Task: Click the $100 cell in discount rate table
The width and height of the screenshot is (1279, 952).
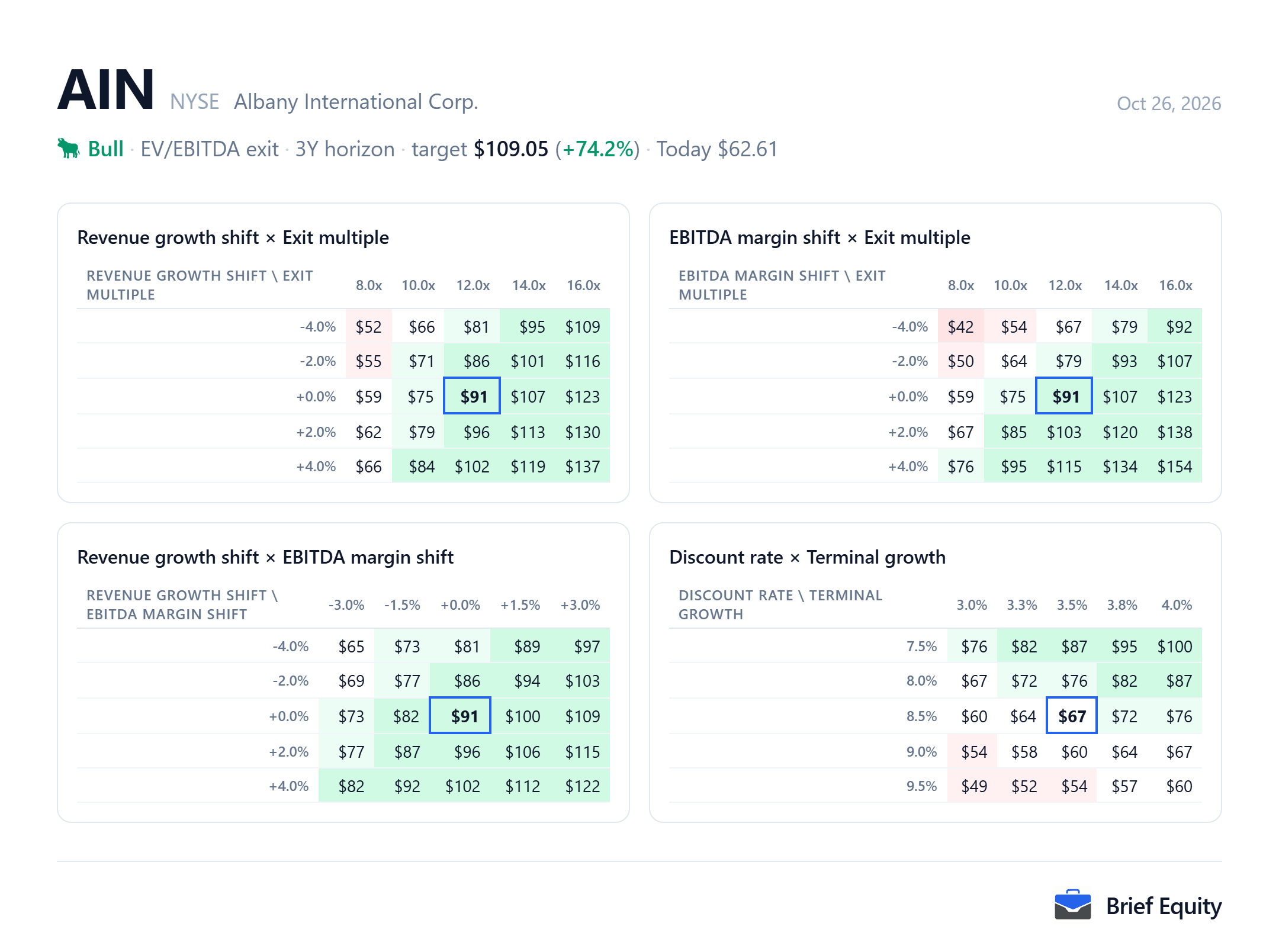Action: [x=1175, y=646]
